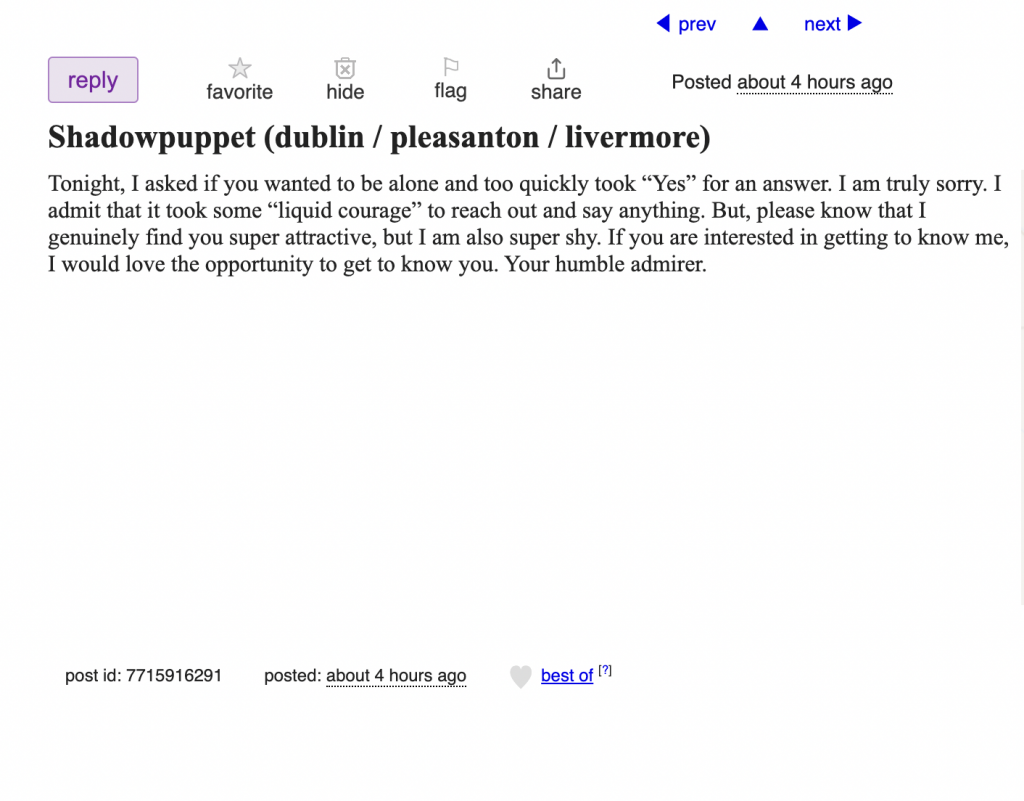
Task: Open the 'best of' link
Action: [x=567, y=676]
